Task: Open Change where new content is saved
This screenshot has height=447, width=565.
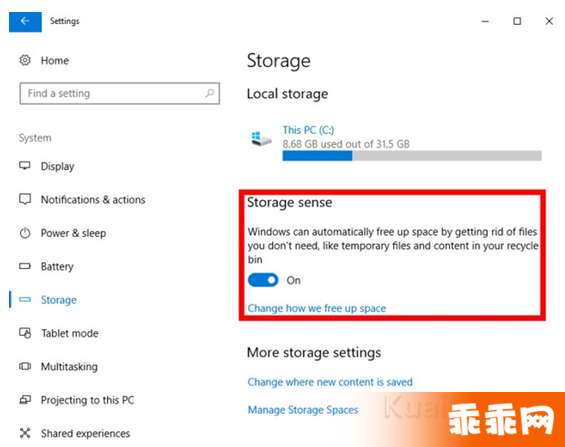Action: pyautogui.click(x=330, y=382)
